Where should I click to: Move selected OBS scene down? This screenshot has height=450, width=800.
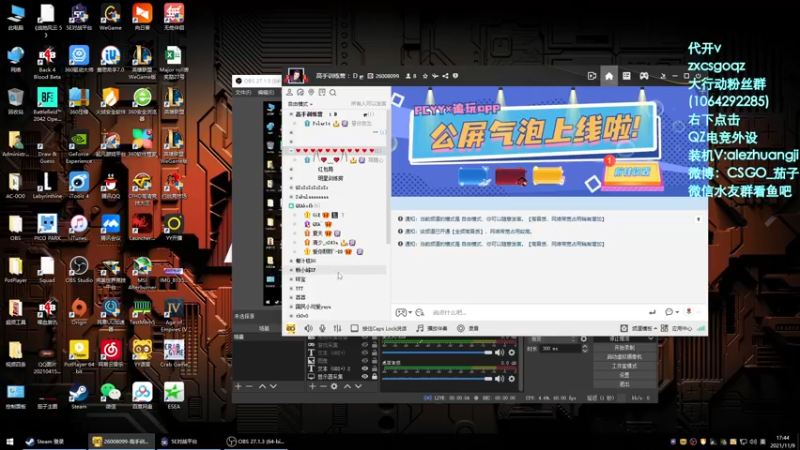point(273,387)
